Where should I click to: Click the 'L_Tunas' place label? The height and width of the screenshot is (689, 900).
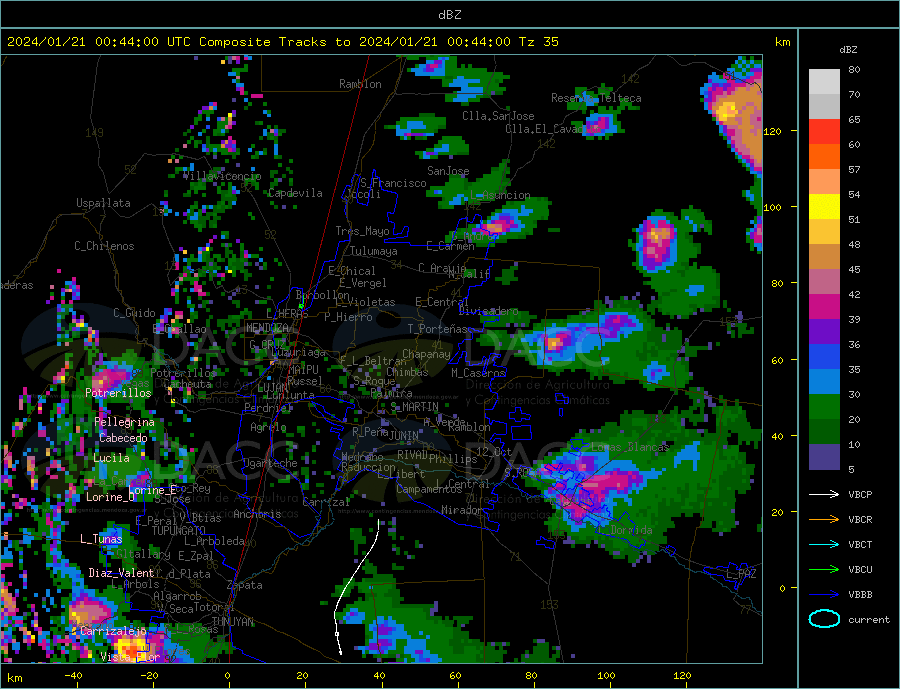pos(101,539)
